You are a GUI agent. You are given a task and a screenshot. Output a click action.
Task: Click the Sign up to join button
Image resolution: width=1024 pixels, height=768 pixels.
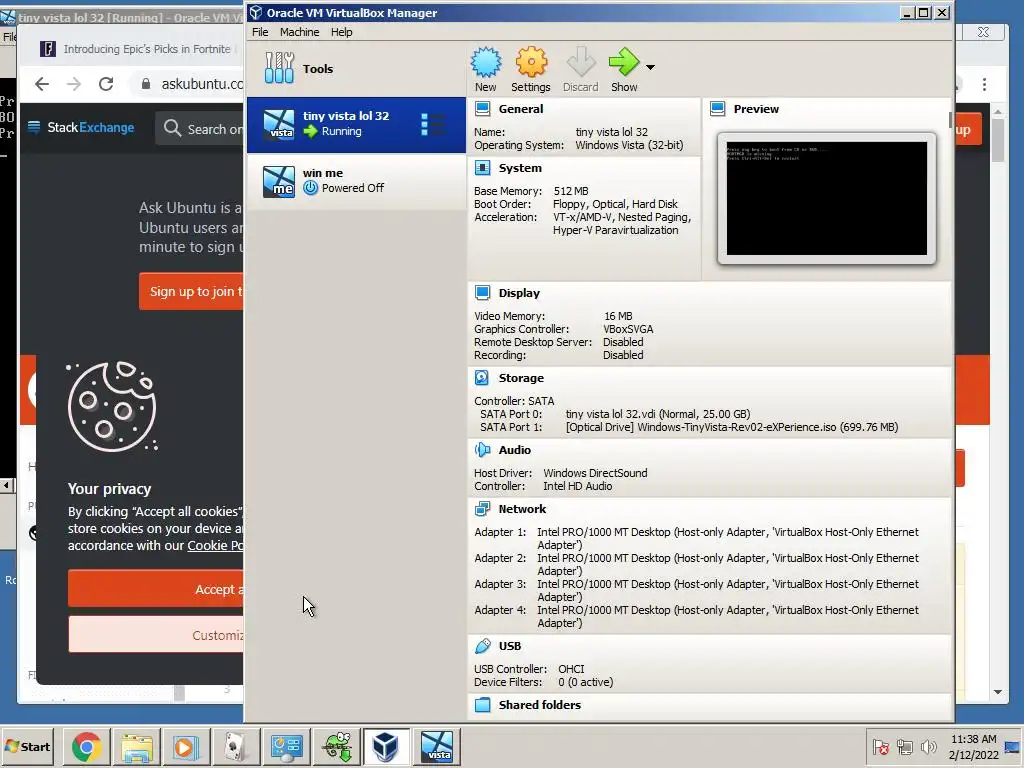coord(191,291)
